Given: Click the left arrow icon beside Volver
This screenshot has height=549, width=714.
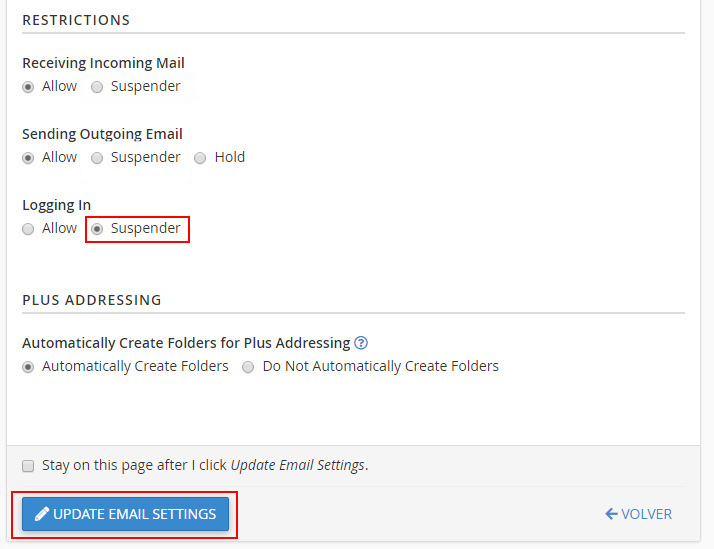Looking at the screenshot, I should (611, 514).
